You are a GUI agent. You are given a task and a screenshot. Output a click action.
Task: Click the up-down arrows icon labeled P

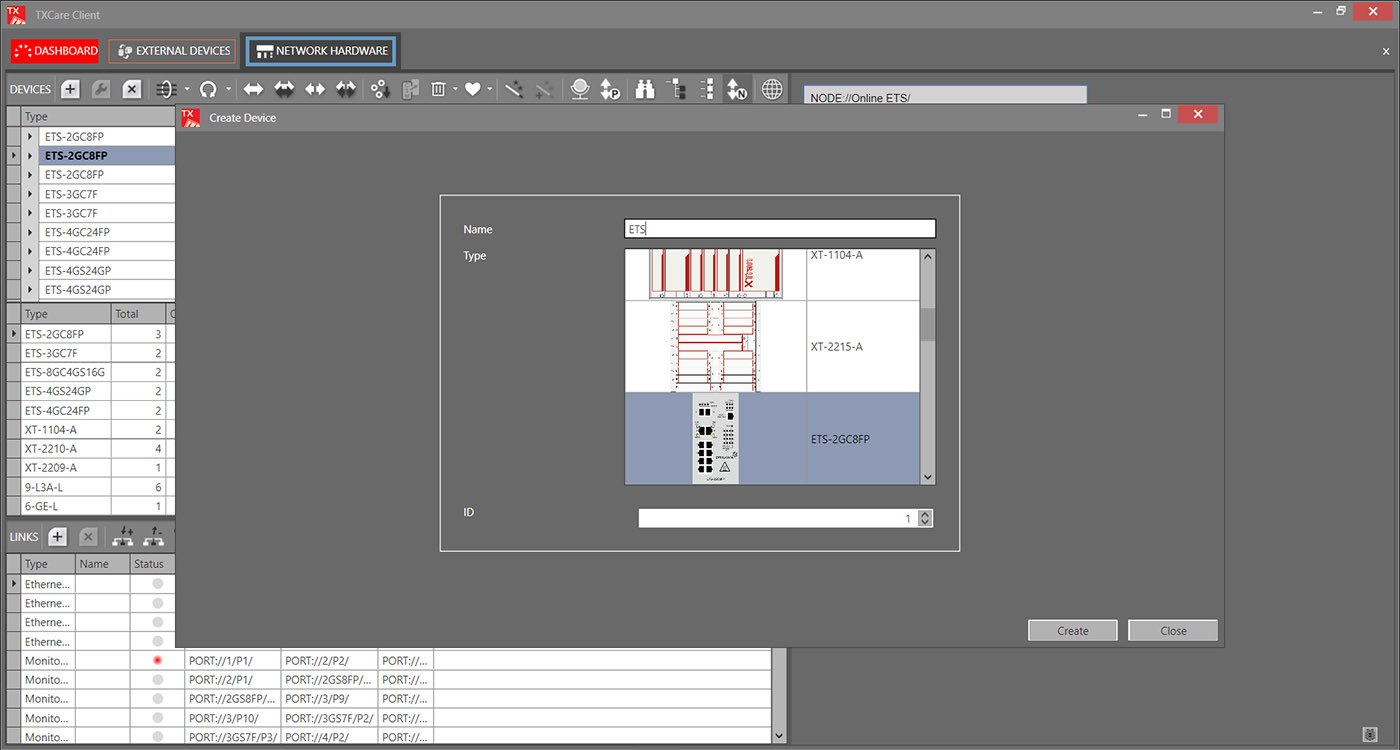pos(610,89)
